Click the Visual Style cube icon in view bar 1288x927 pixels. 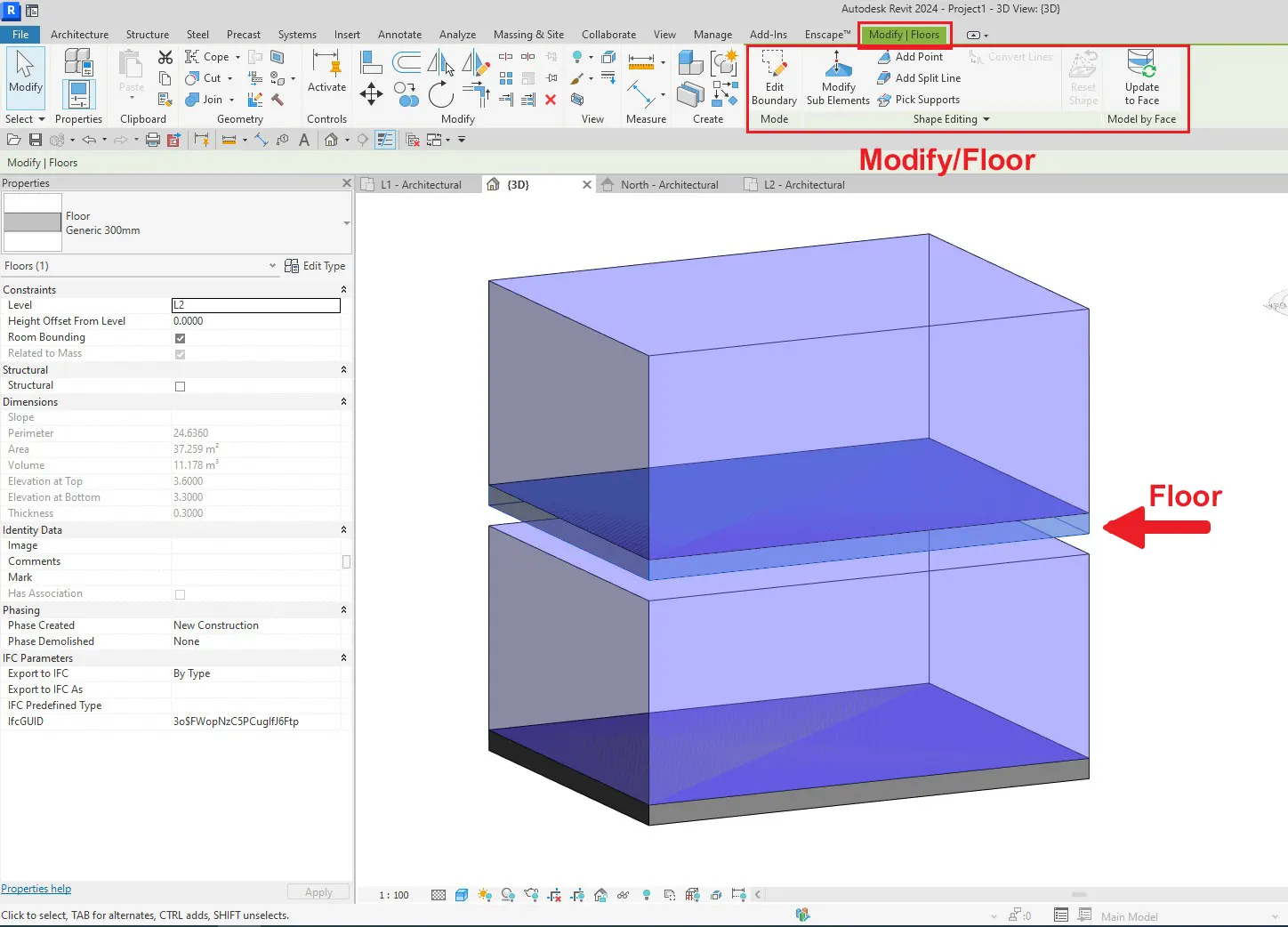tap(461, 895)
